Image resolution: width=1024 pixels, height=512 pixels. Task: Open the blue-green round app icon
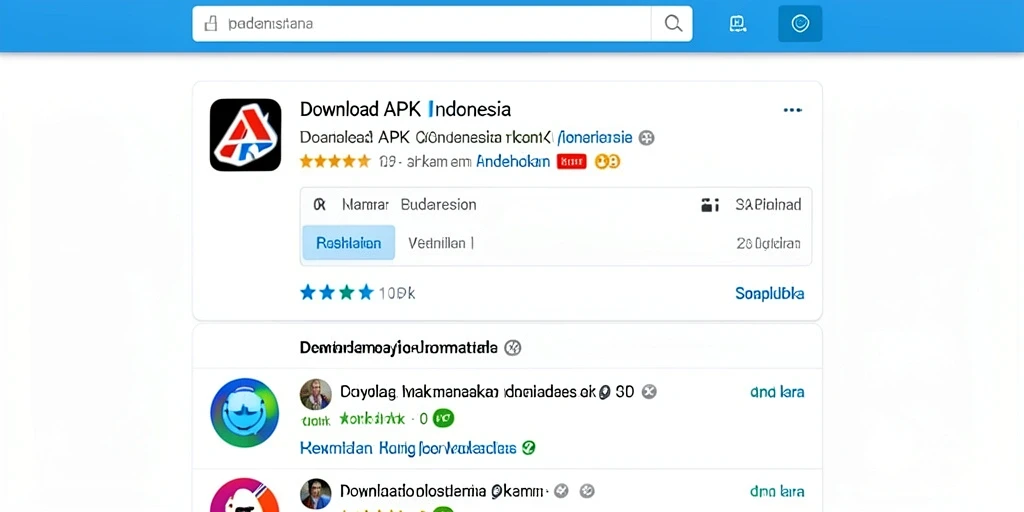click(x=244, y=413)
